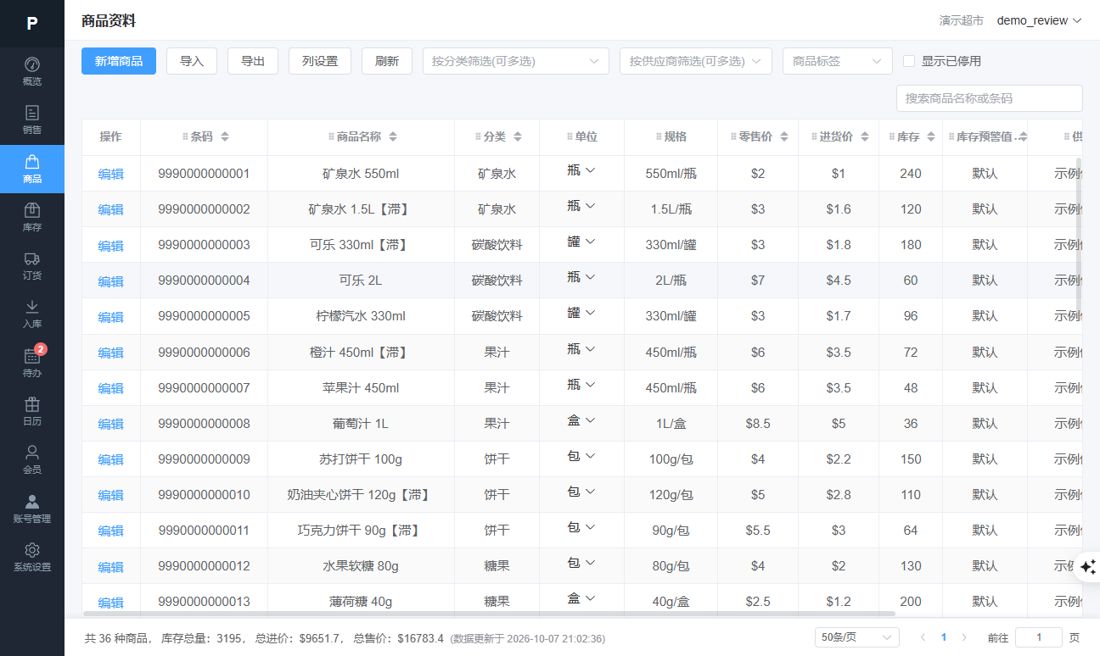This screenshot has width=1100, height=656.
Task: Focus the 前往 page number input
Action: (x=1038, y=637)
